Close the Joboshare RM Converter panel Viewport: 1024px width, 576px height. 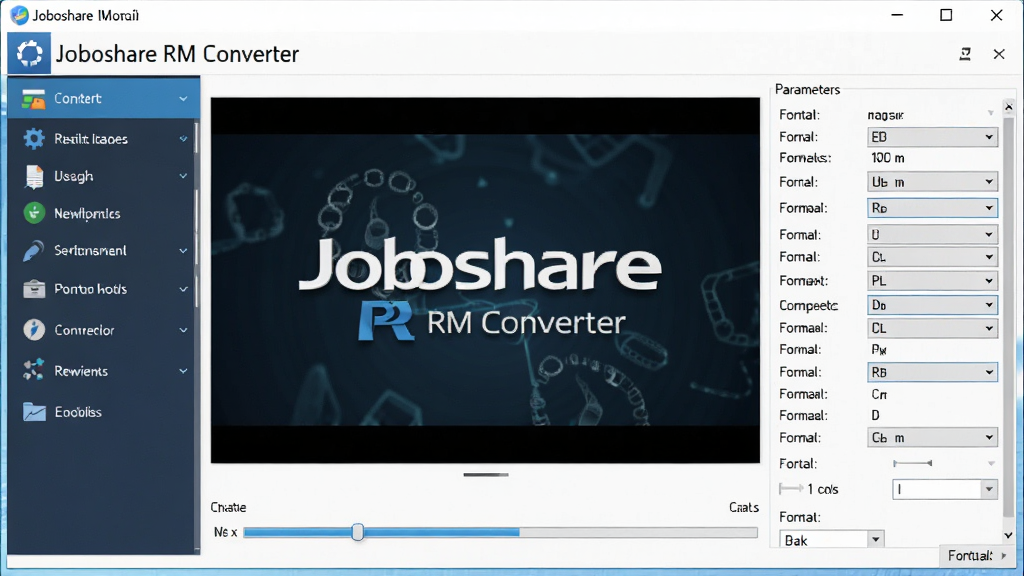tap(999, 54)
